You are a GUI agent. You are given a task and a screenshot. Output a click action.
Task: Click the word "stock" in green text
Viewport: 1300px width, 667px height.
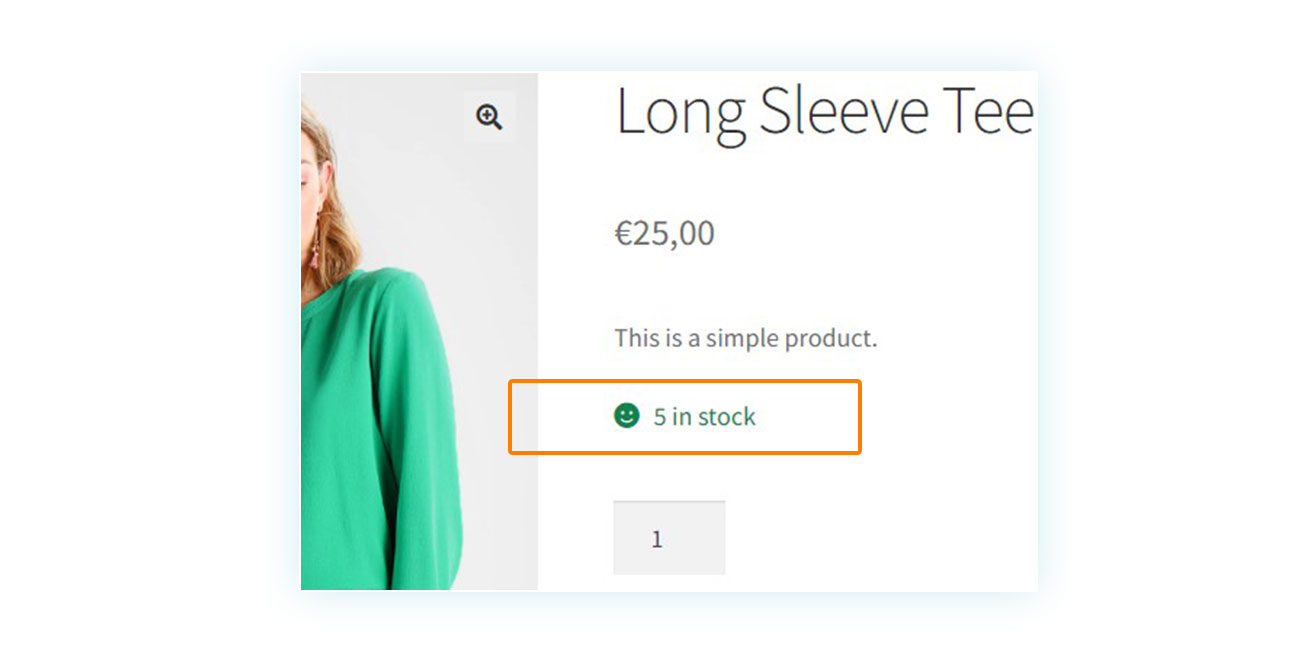(727, 416)
